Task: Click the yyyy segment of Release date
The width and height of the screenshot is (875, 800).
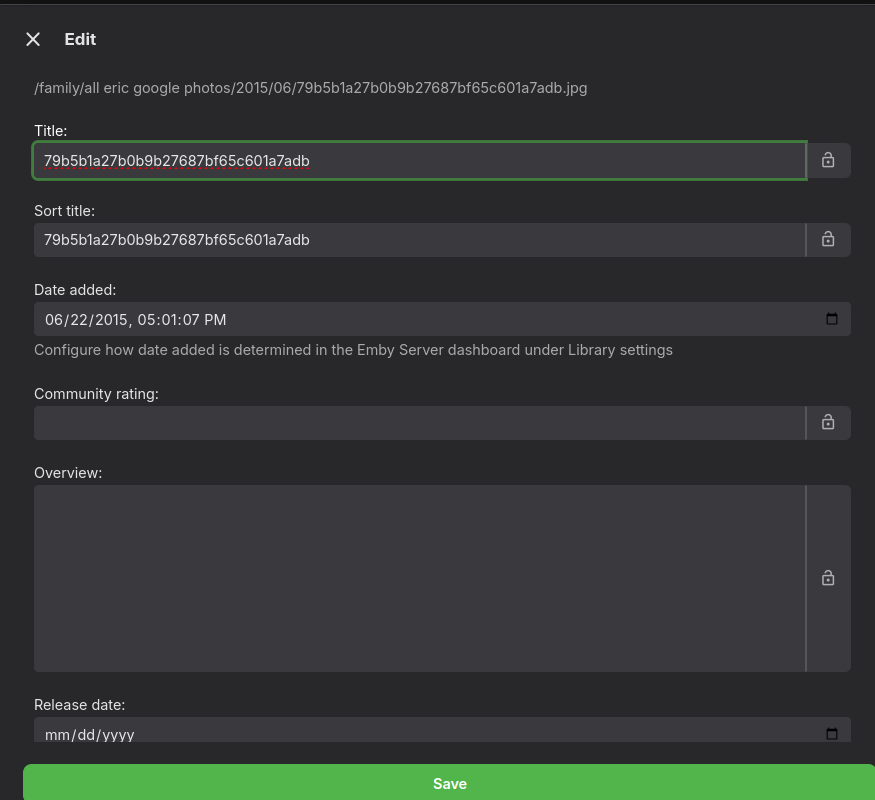Action: tap(117, 734)
